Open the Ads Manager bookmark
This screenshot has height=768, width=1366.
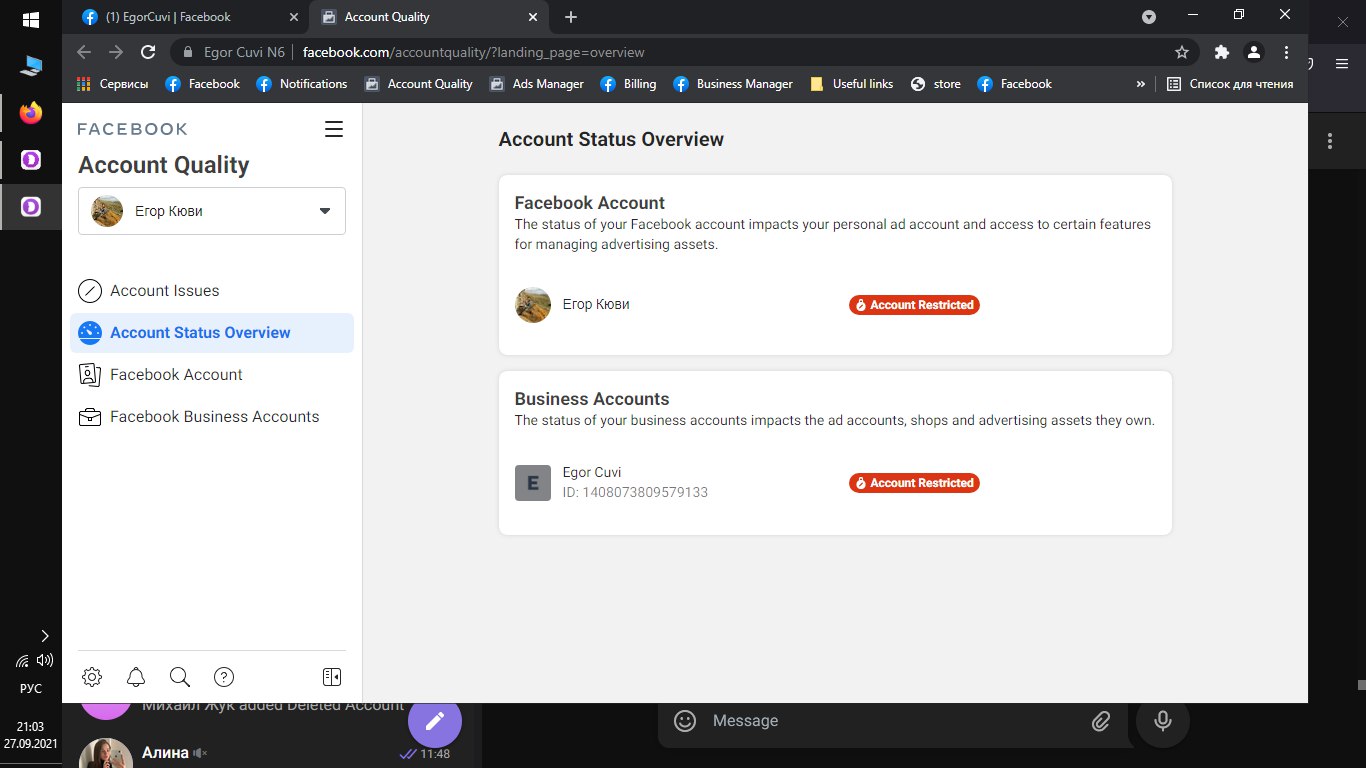coord(537,84)
